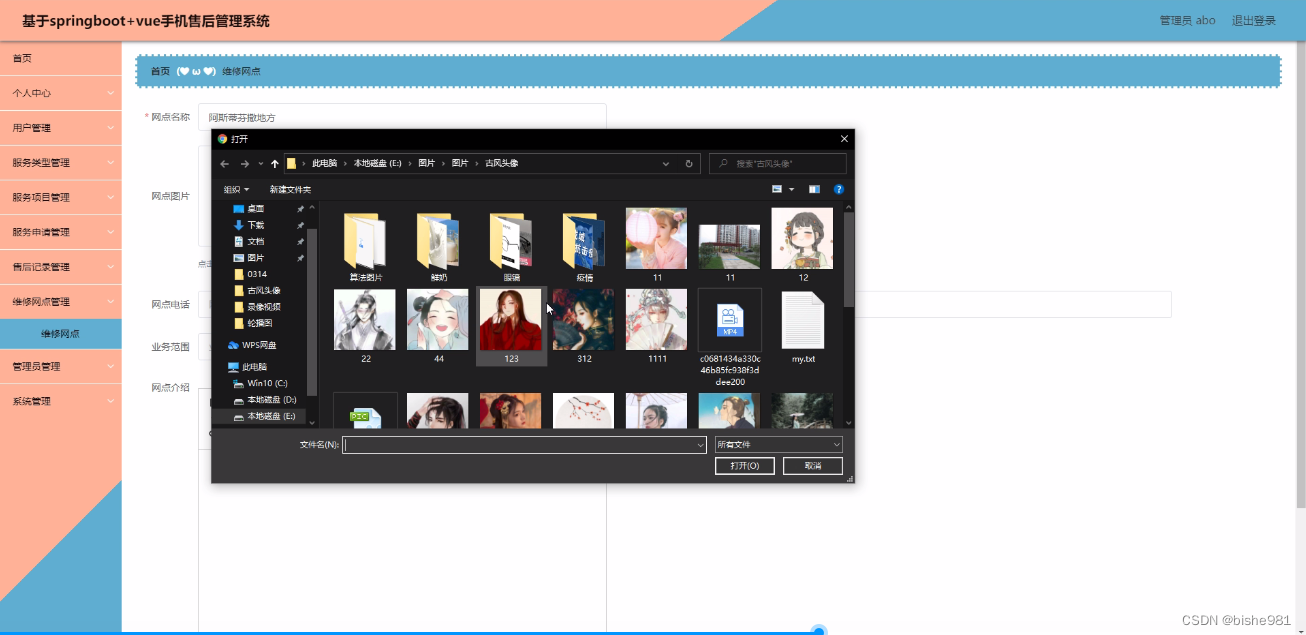Screen dimensions: 1306x635
Task: Click the 打开(O) button to confirm
Action: (x=744, y=465)
